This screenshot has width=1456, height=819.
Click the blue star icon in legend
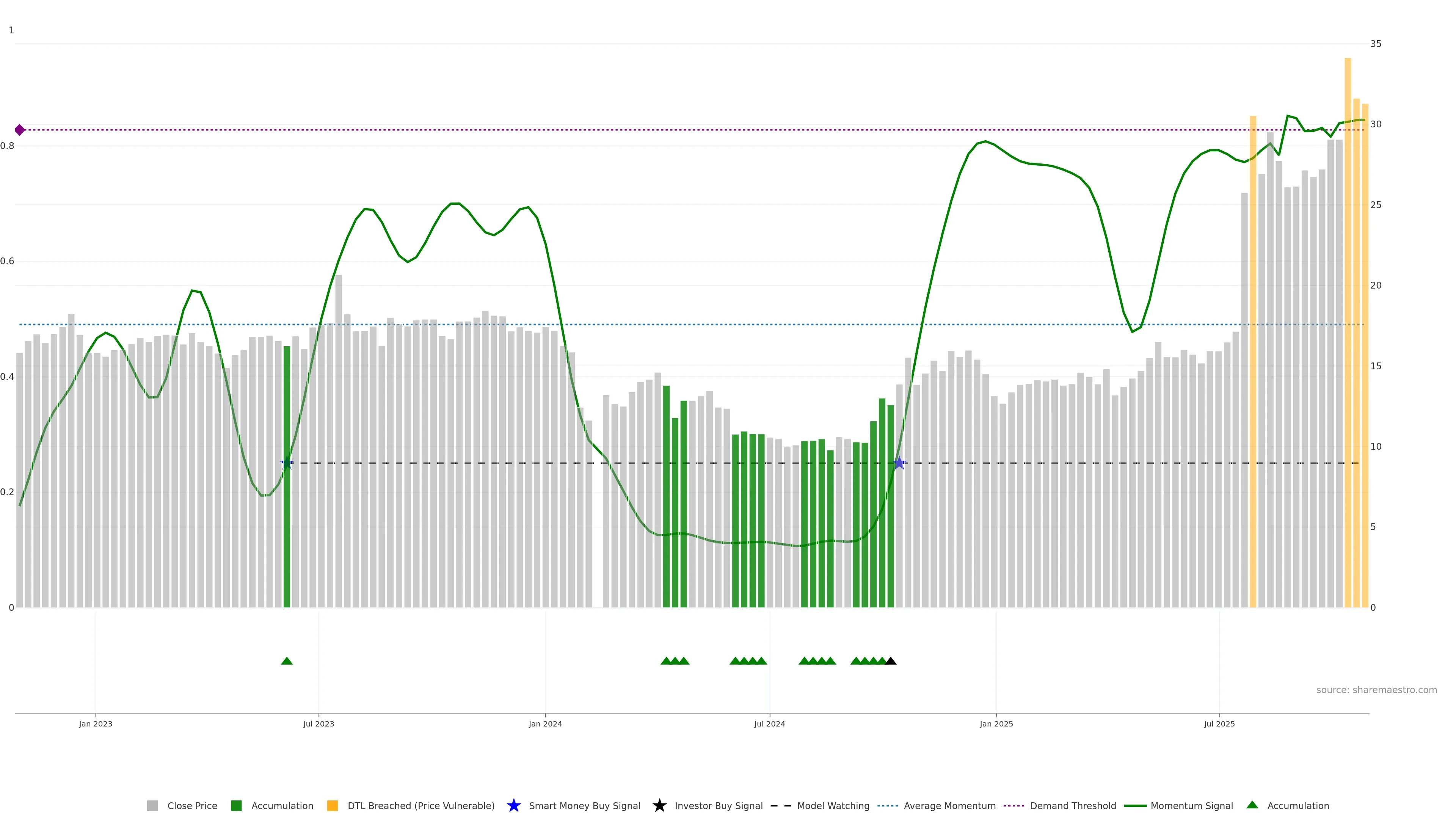(x=513, y=805)
